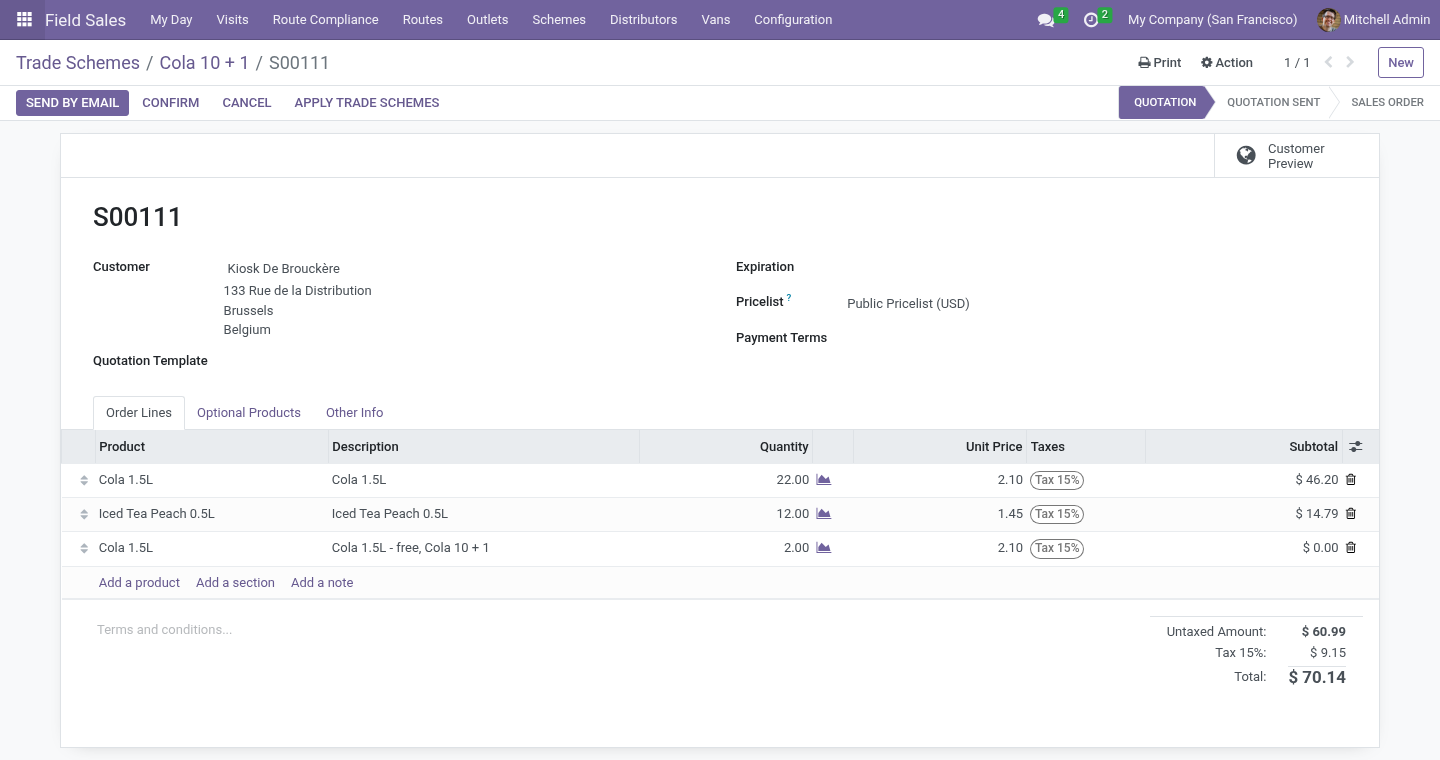Open the Schemes menu
Screen dimensions: 1440x760
[x=559, y=20]
